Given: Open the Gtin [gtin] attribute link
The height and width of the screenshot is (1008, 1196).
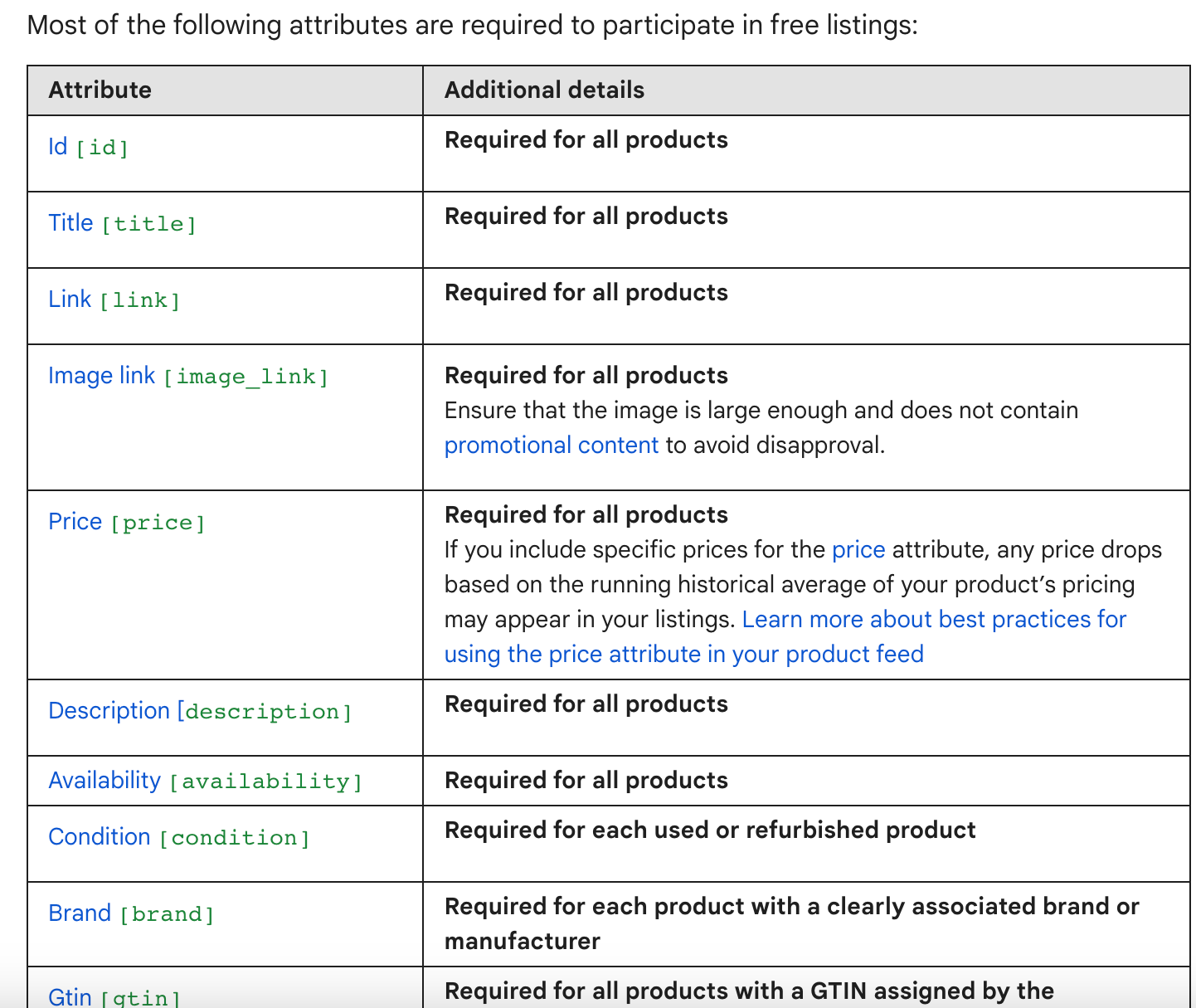Looking at the screenshot, I should tap(114, 996).
